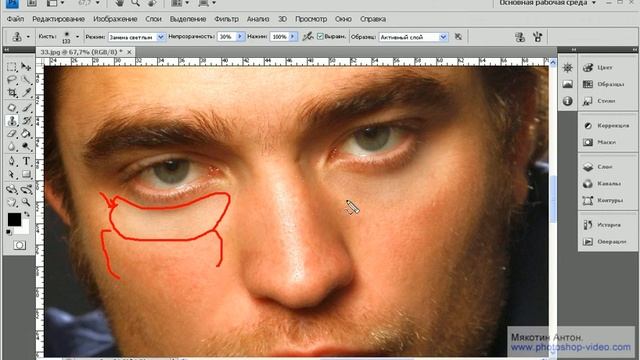Screen dimensions: 640x360
Task: Toggle ignore adjustment layers icon
Action: click(x=458, y=37)
